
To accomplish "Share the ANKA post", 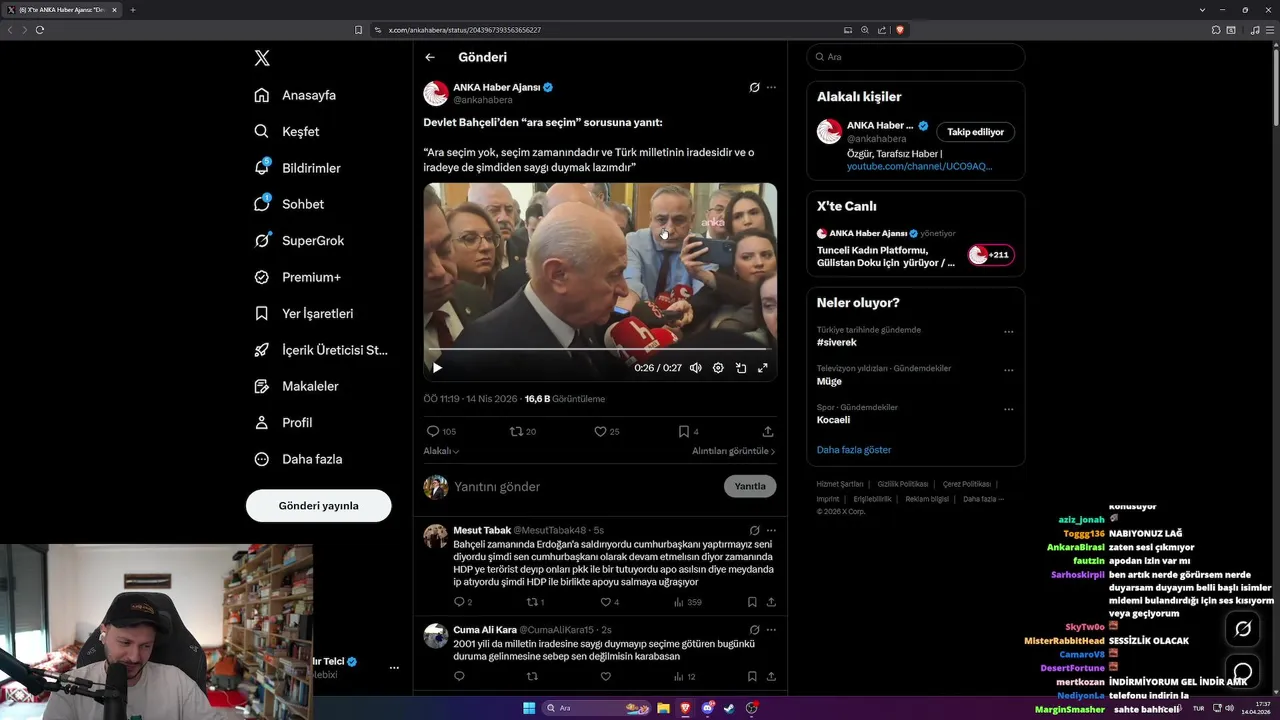I will (768, 431).
